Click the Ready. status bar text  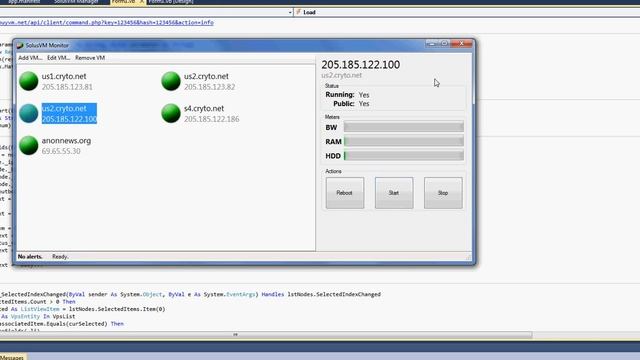[x=60, y=257]
